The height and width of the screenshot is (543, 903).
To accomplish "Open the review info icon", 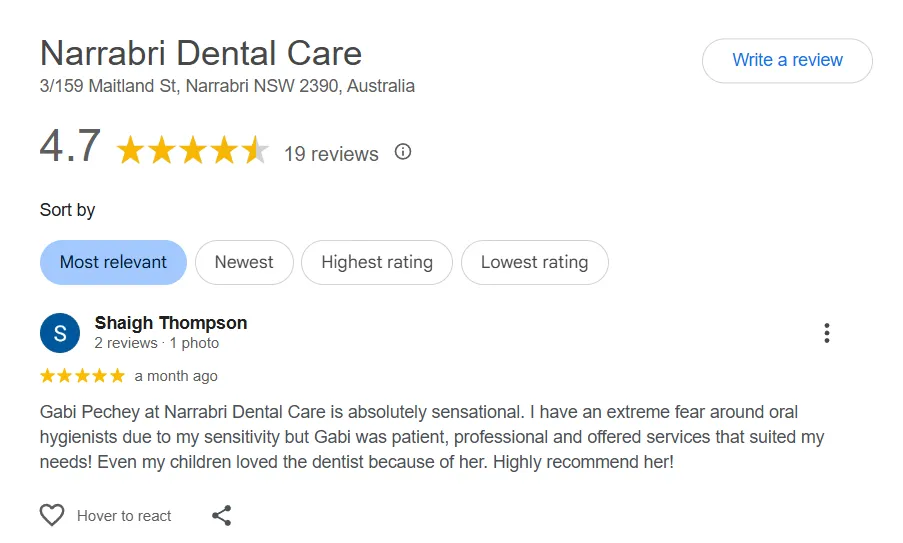I will point(403,152).
